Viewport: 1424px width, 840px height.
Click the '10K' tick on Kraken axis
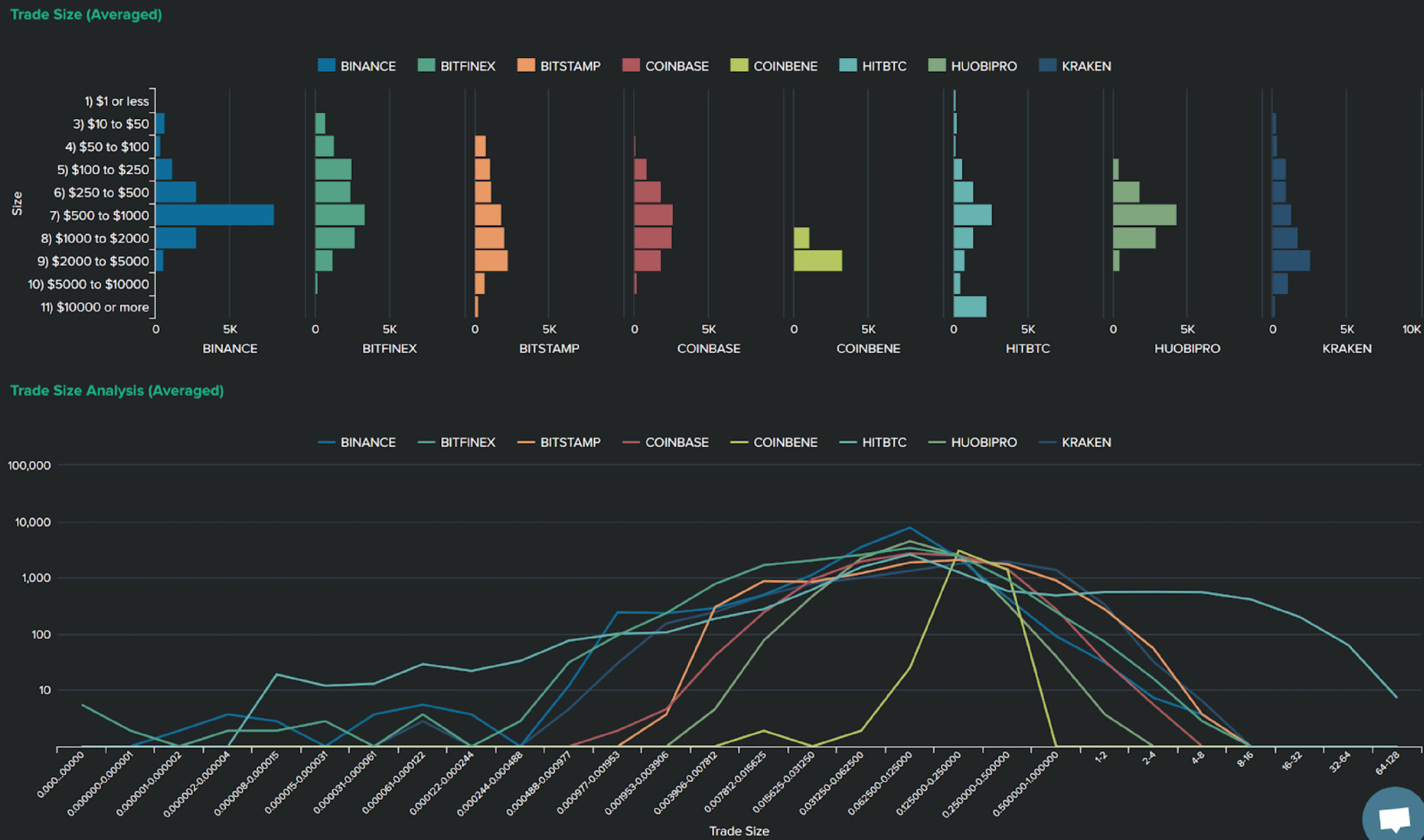(x=1411, y=329)
